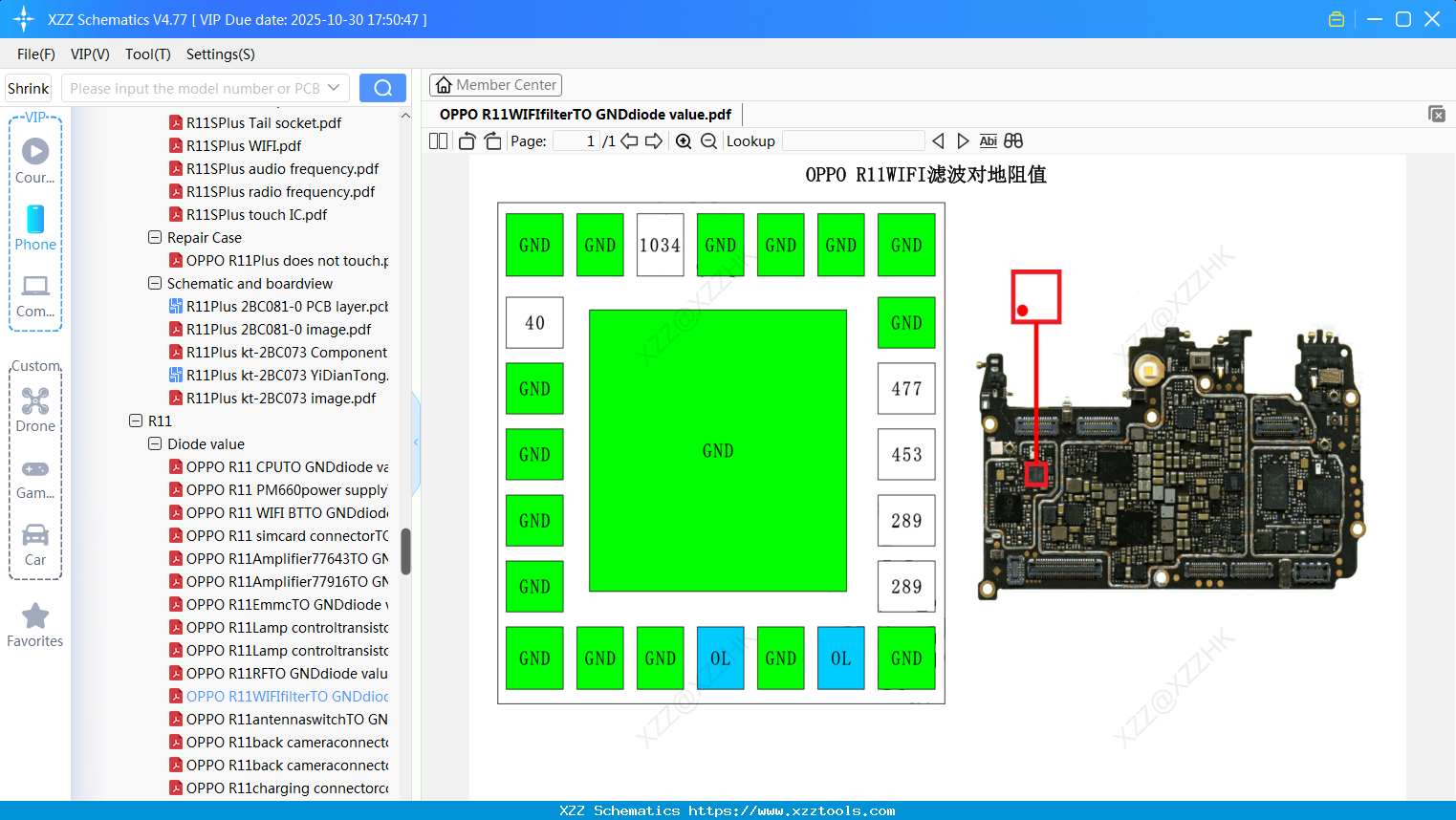The height and width of the screenshot is (820, 1456).
Task: Select the OPPO R11WIFIfilterTO GNDdiode value.pdf tab
Action: [x=585, y=115]
